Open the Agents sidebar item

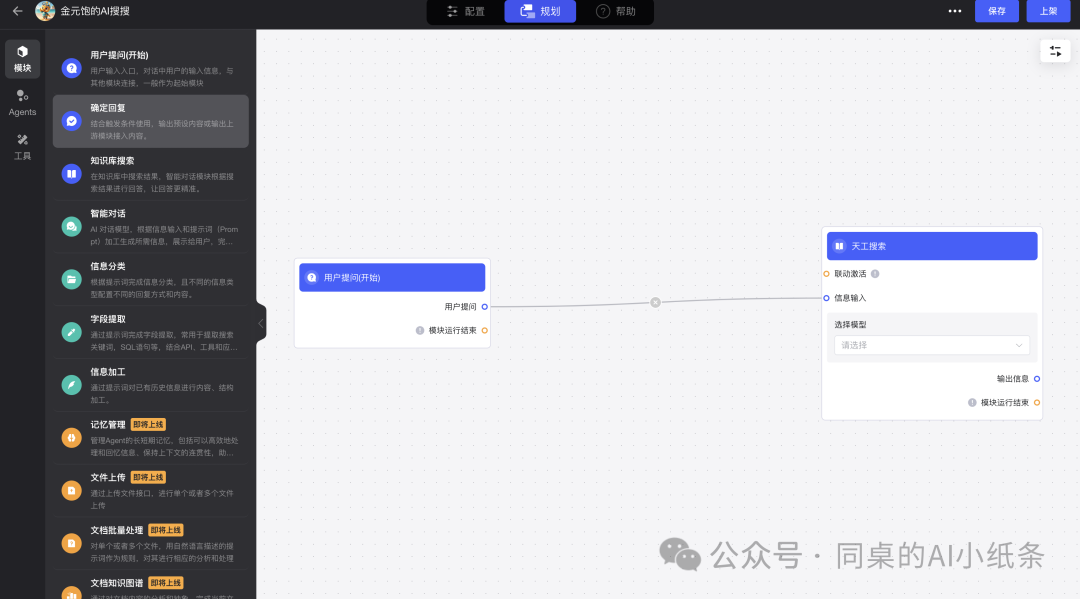click(23, 103)
